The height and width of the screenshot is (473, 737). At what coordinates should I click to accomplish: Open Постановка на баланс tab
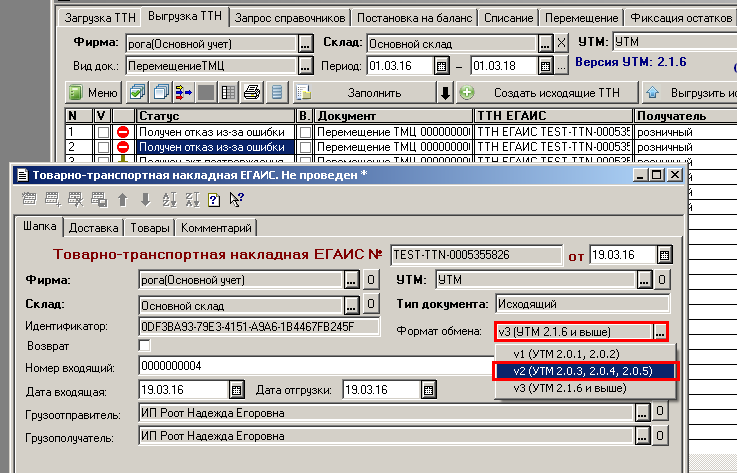tap(415, 18)
